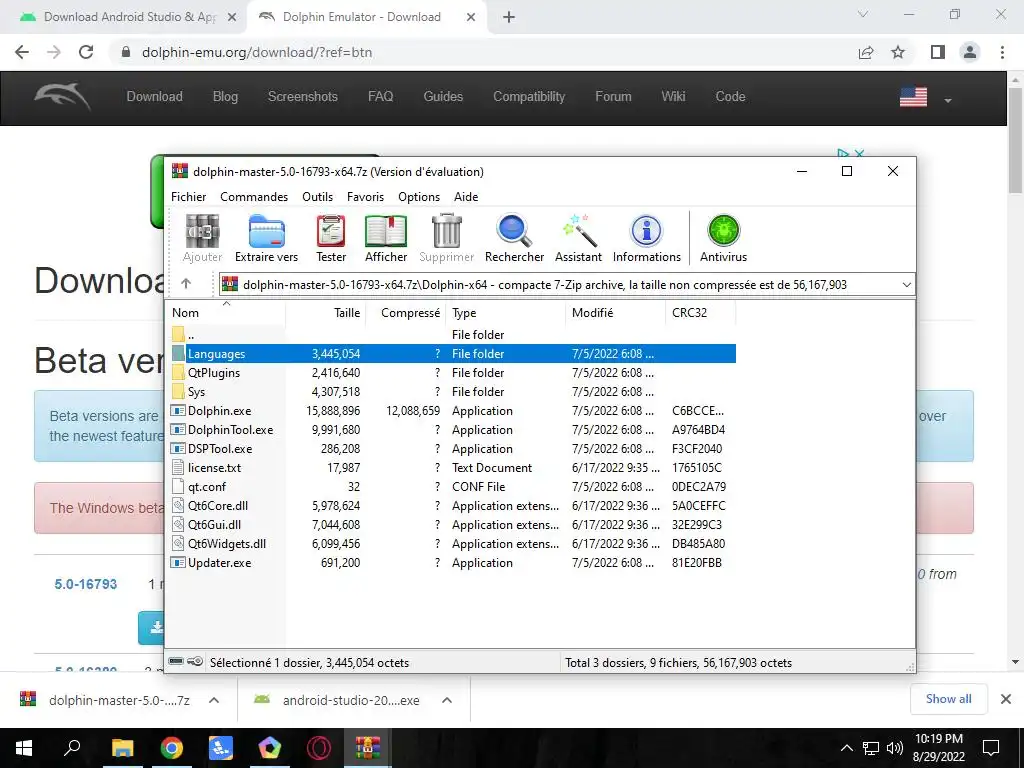Sort by the Taille column header
1024x768 pixels.
coord(325,313)
